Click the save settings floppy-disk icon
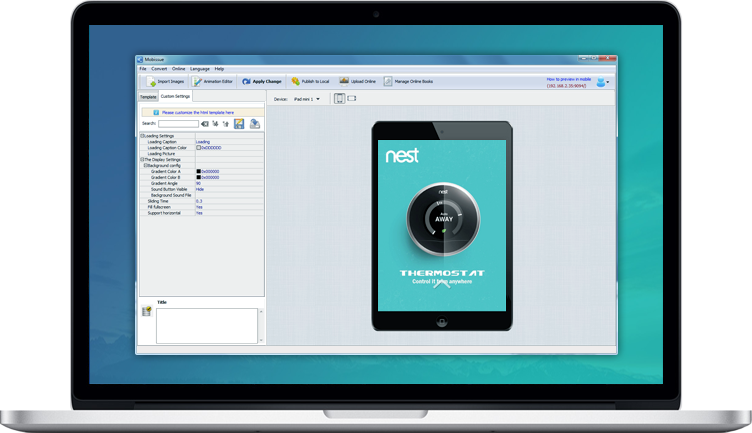The height and width of the screenshot is (433, 752). pyautogui.click(x=239, y=124)
